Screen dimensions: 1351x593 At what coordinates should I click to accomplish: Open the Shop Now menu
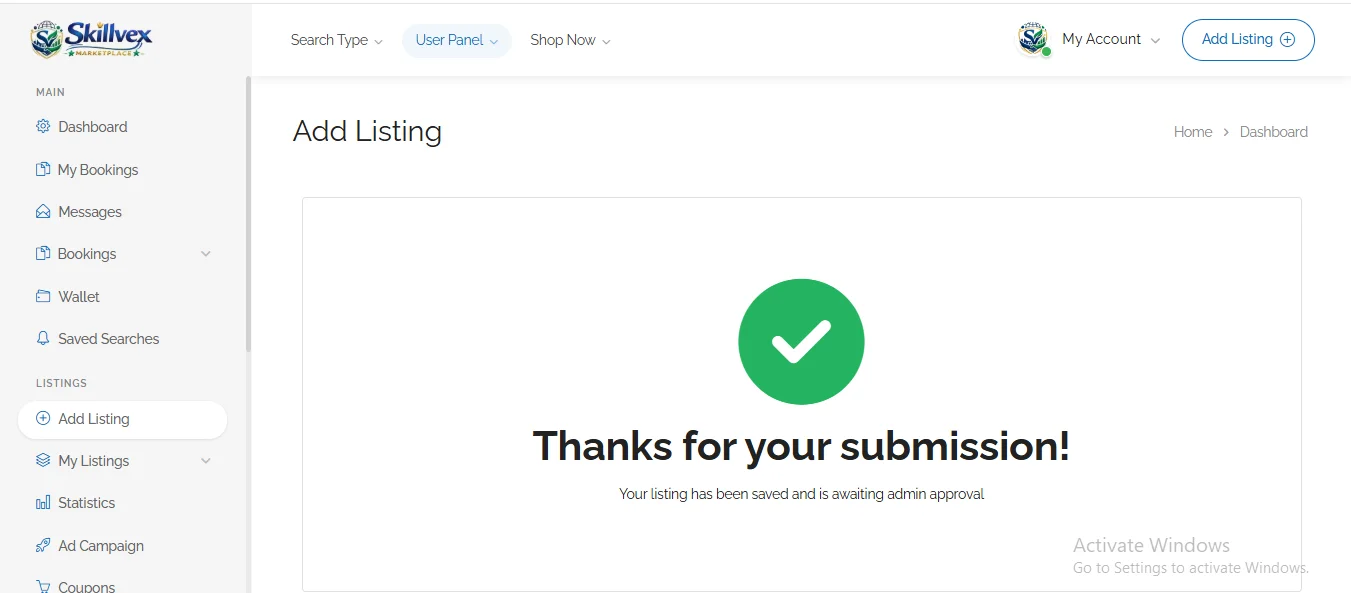570,40
